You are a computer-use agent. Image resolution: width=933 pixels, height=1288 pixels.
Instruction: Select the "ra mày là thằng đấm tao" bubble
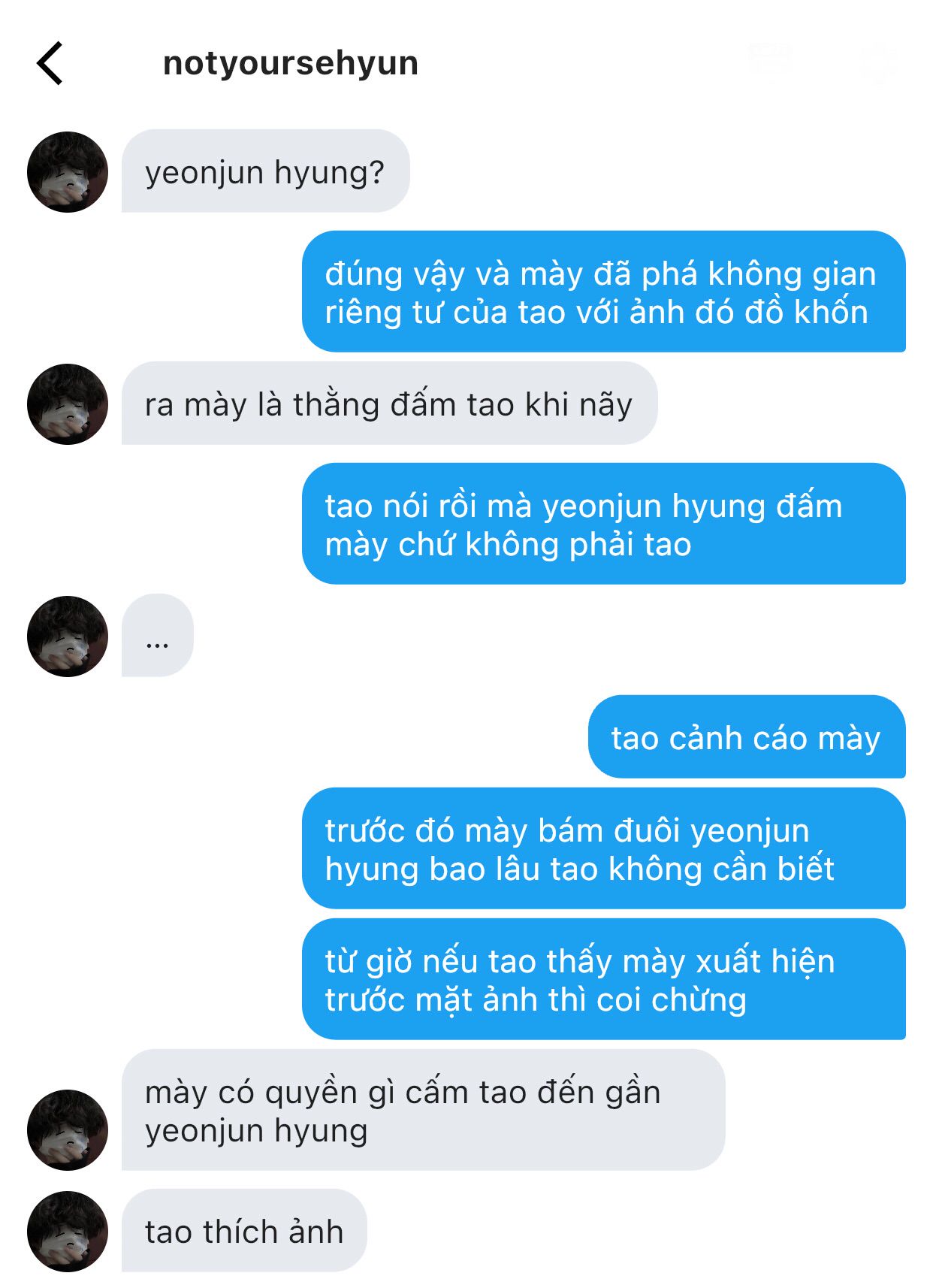click(x=389, y=404)
